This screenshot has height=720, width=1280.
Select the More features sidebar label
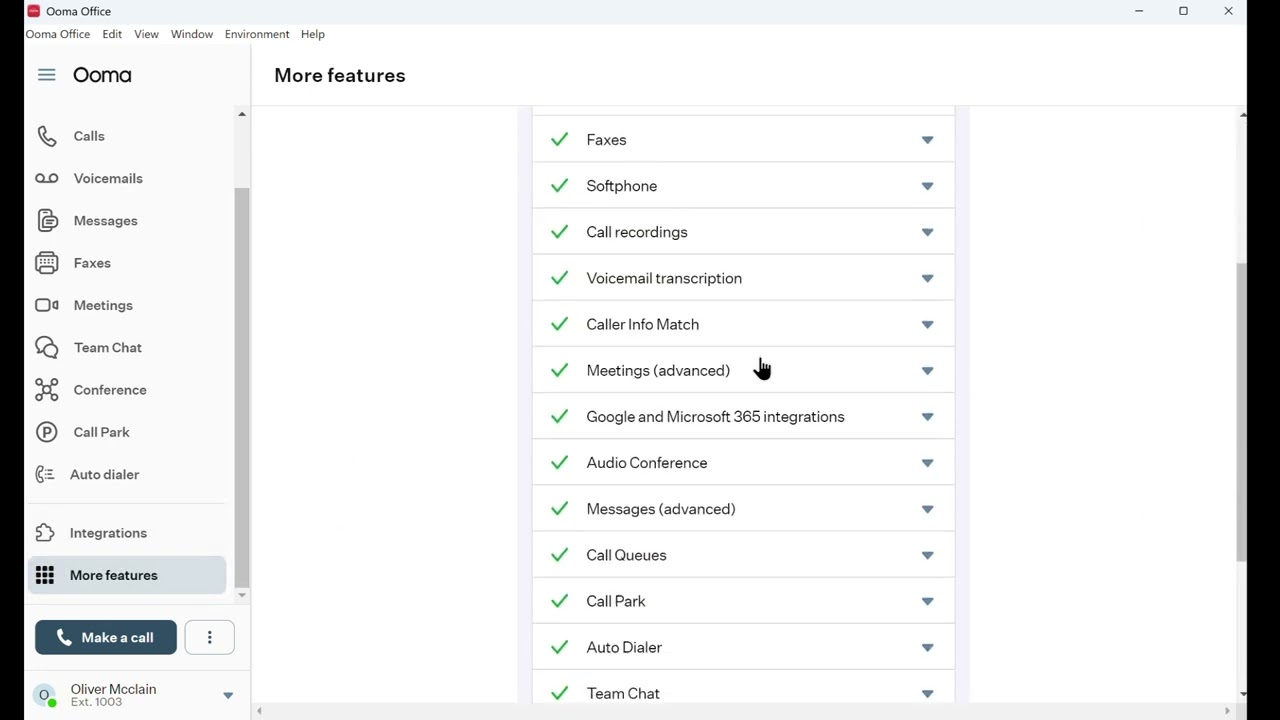pyautogui.click(x=114, y=575)
